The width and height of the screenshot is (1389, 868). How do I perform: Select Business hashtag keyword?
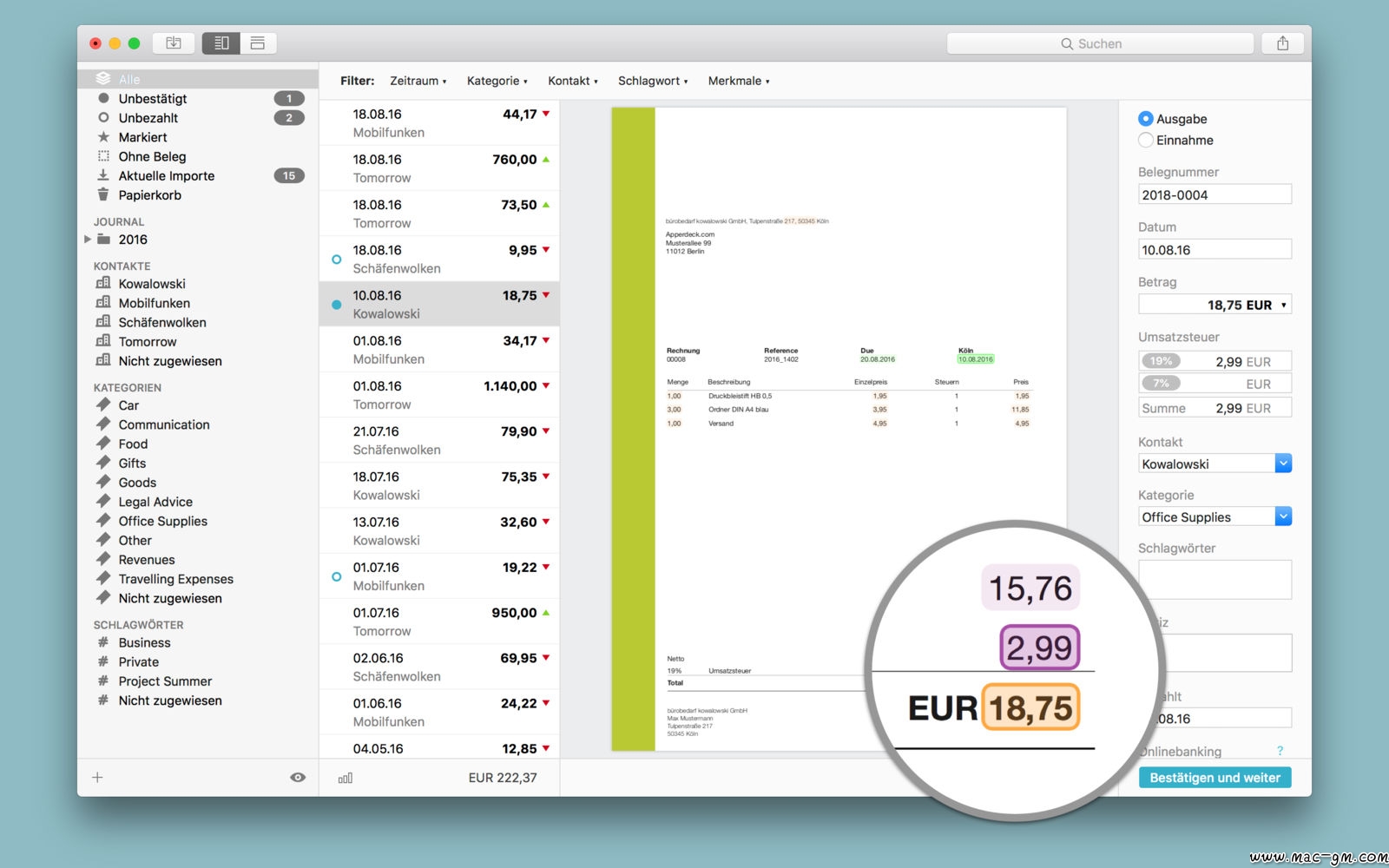coord(199,642)
